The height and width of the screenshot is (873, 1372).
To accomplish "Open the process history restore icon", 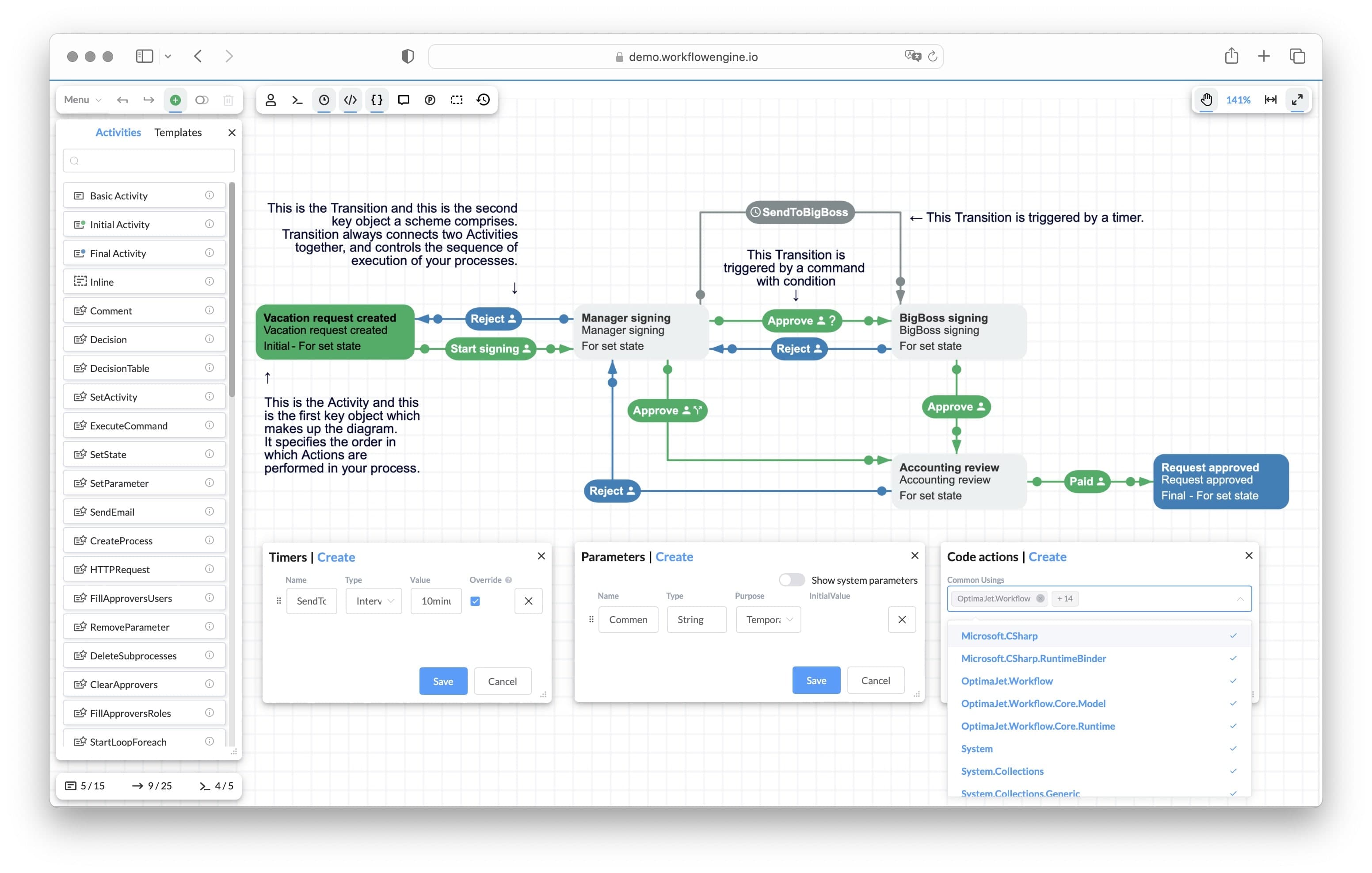I will click(483, 100).
